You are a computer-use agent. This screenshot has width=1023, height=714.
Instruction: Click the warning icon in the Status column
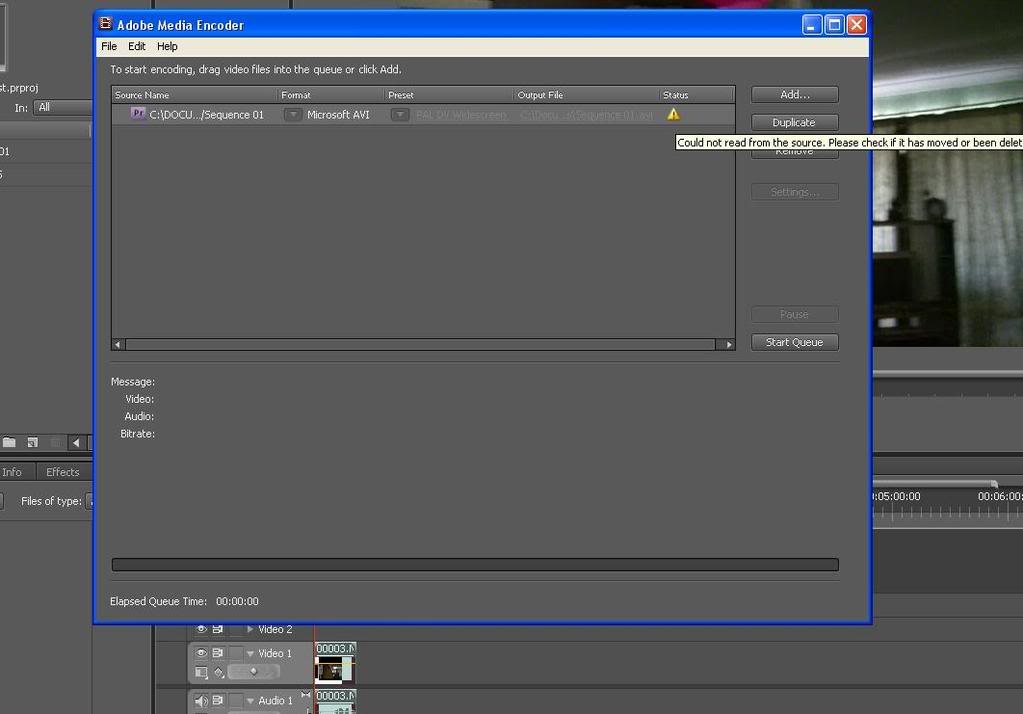tap(673, 114)
